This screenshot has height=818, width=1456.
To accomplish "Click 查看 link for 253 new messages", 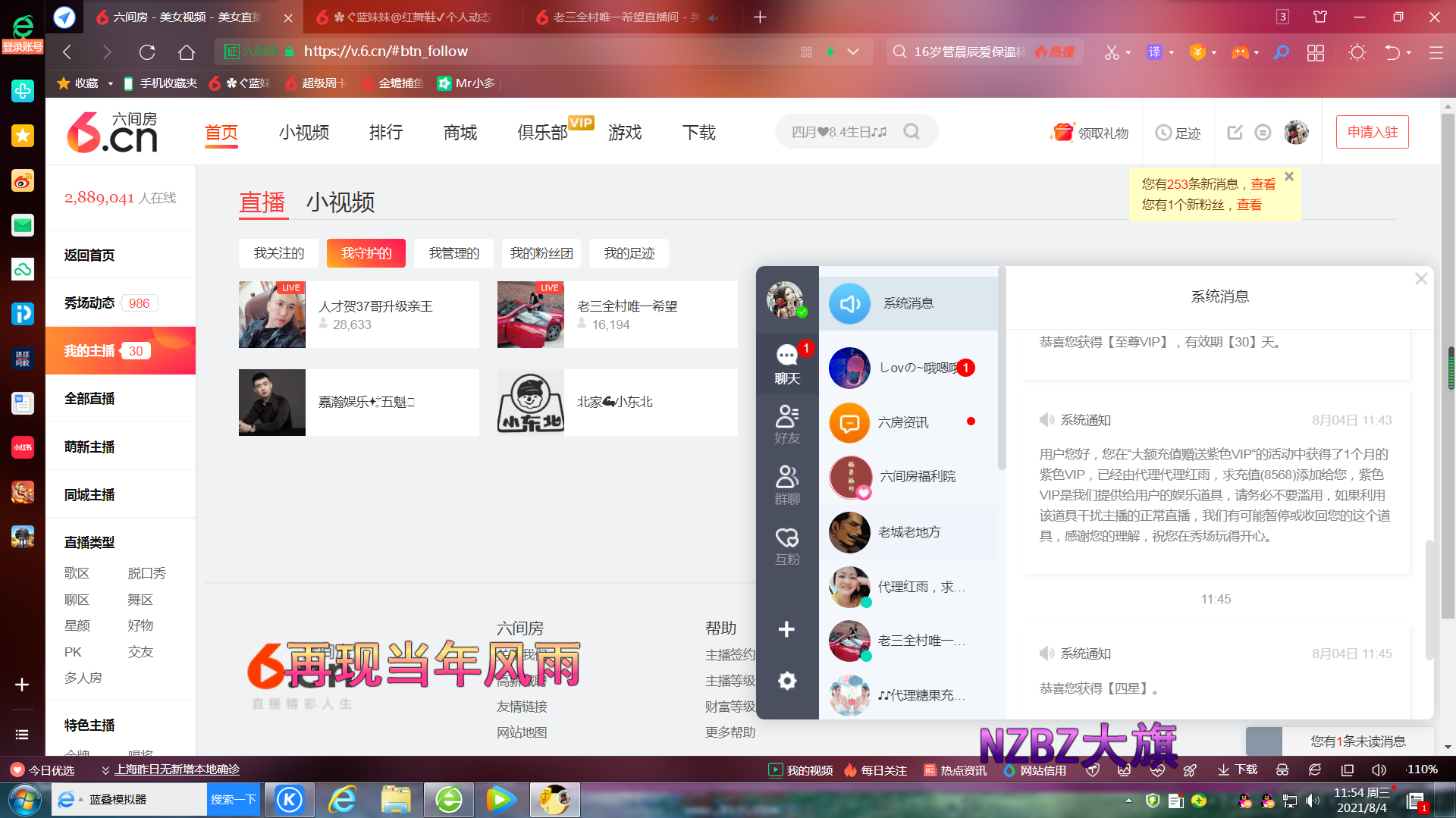I will click(x=1263, y=184).
